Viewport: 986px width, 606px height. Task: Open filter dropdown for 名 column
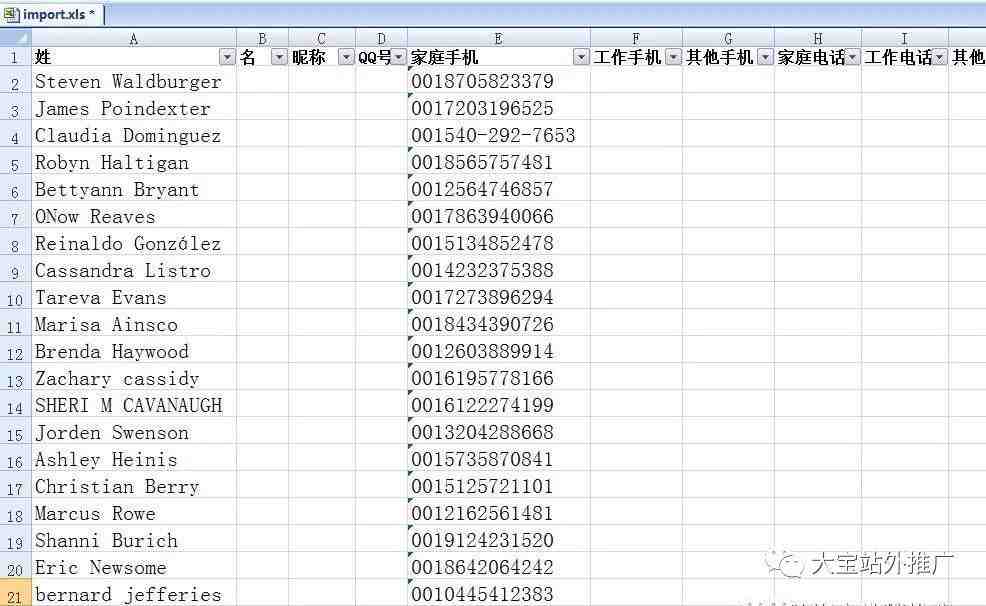[x=279, y=58]
